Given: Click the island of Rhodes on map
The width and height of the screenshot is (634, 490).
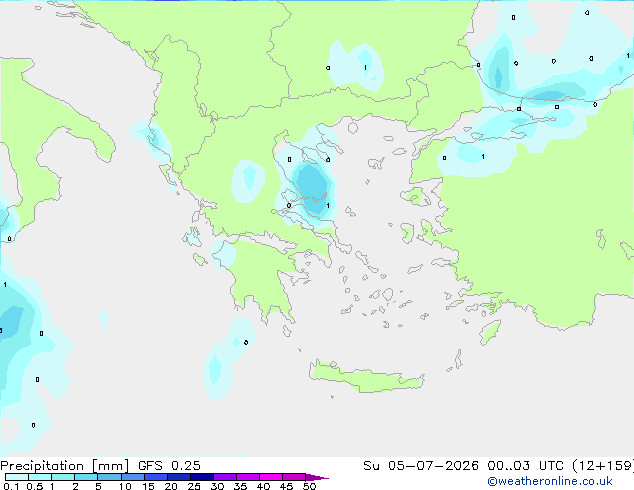Looking at the screenshot, I should 490,332.
